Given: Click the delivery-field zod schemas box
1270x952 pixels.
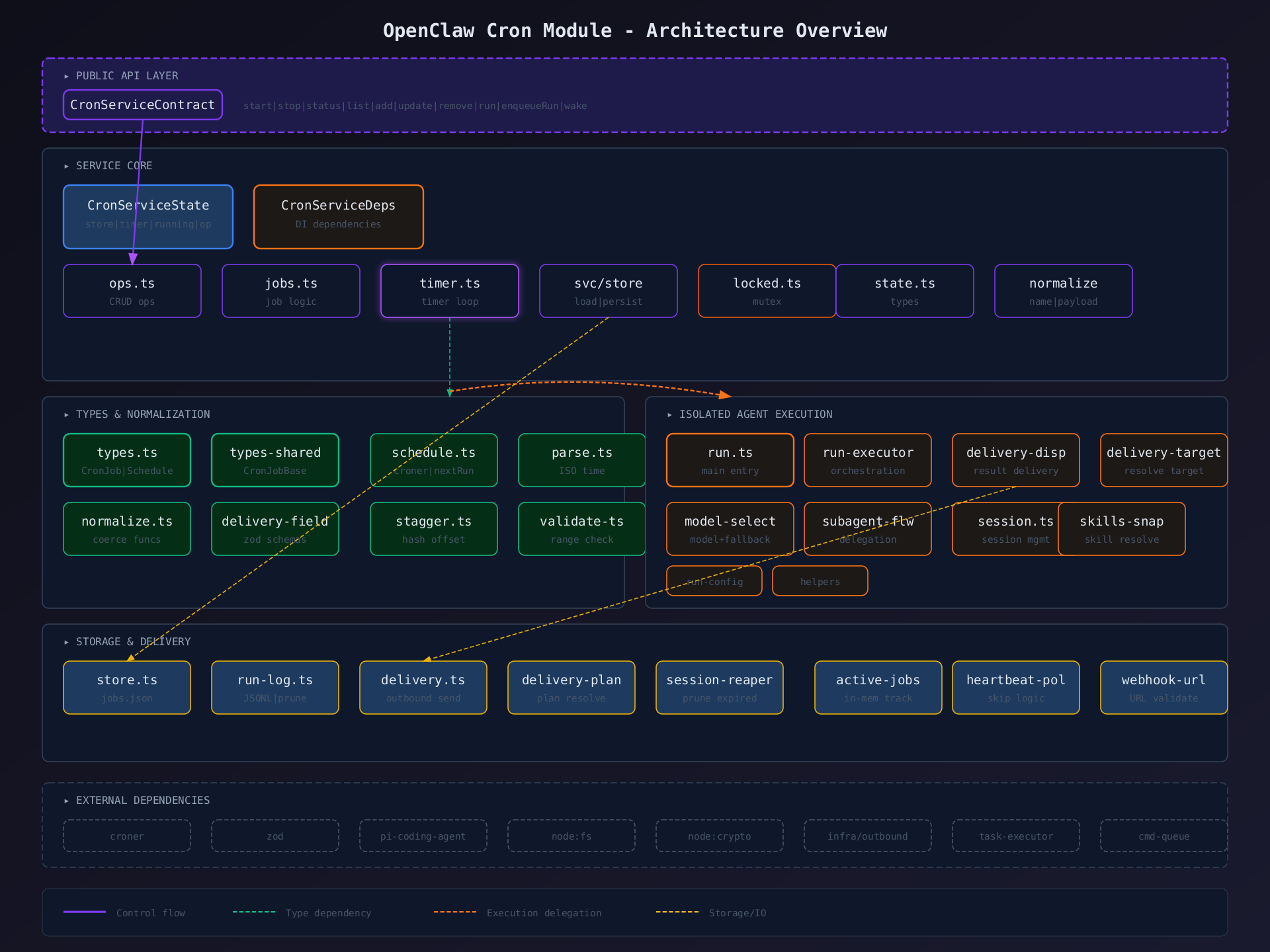Looking at the screenshot, I should click(275, 529).
